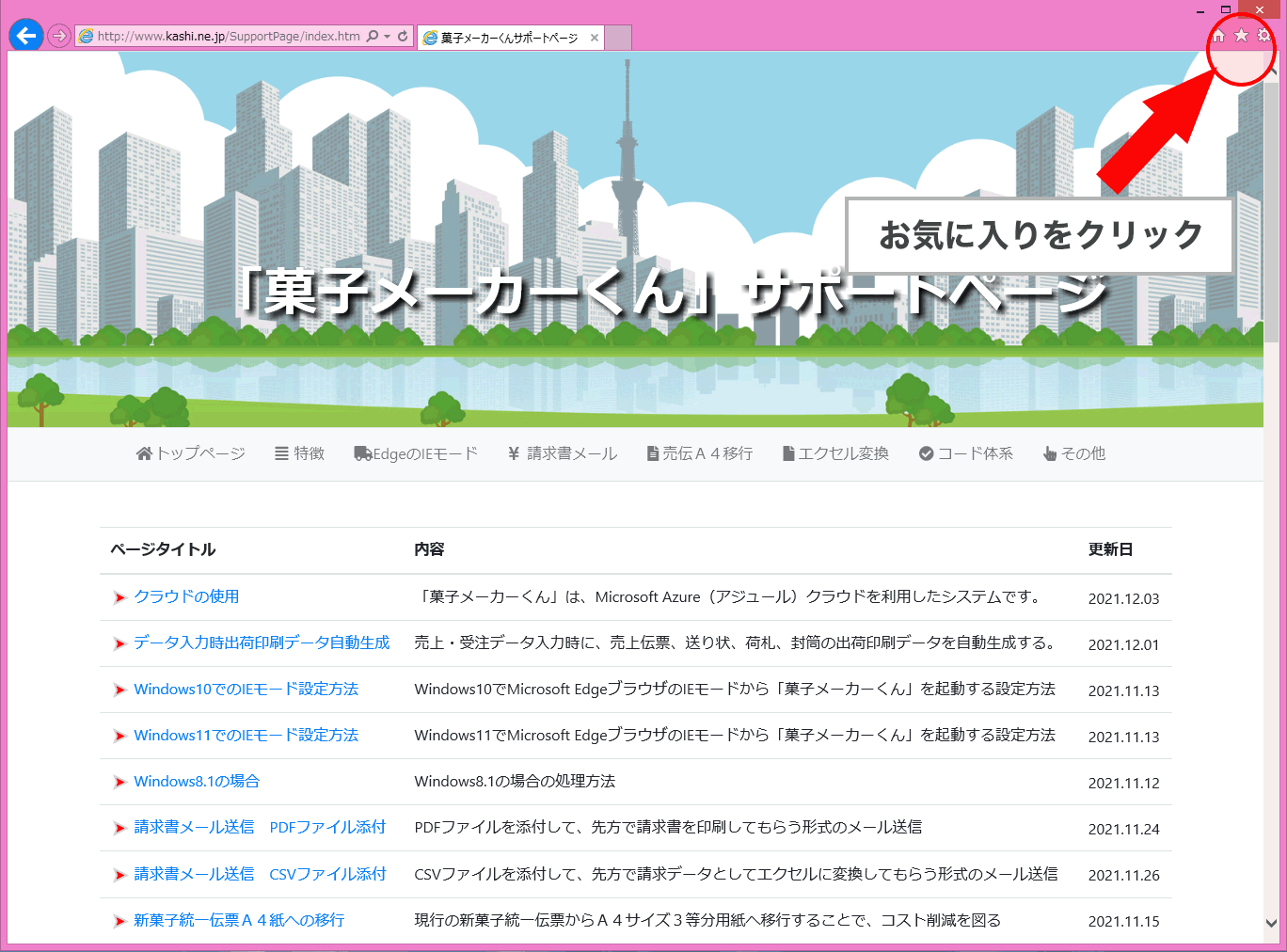
Task: Click the ページタイトル column header
Action: click(163, 549)
